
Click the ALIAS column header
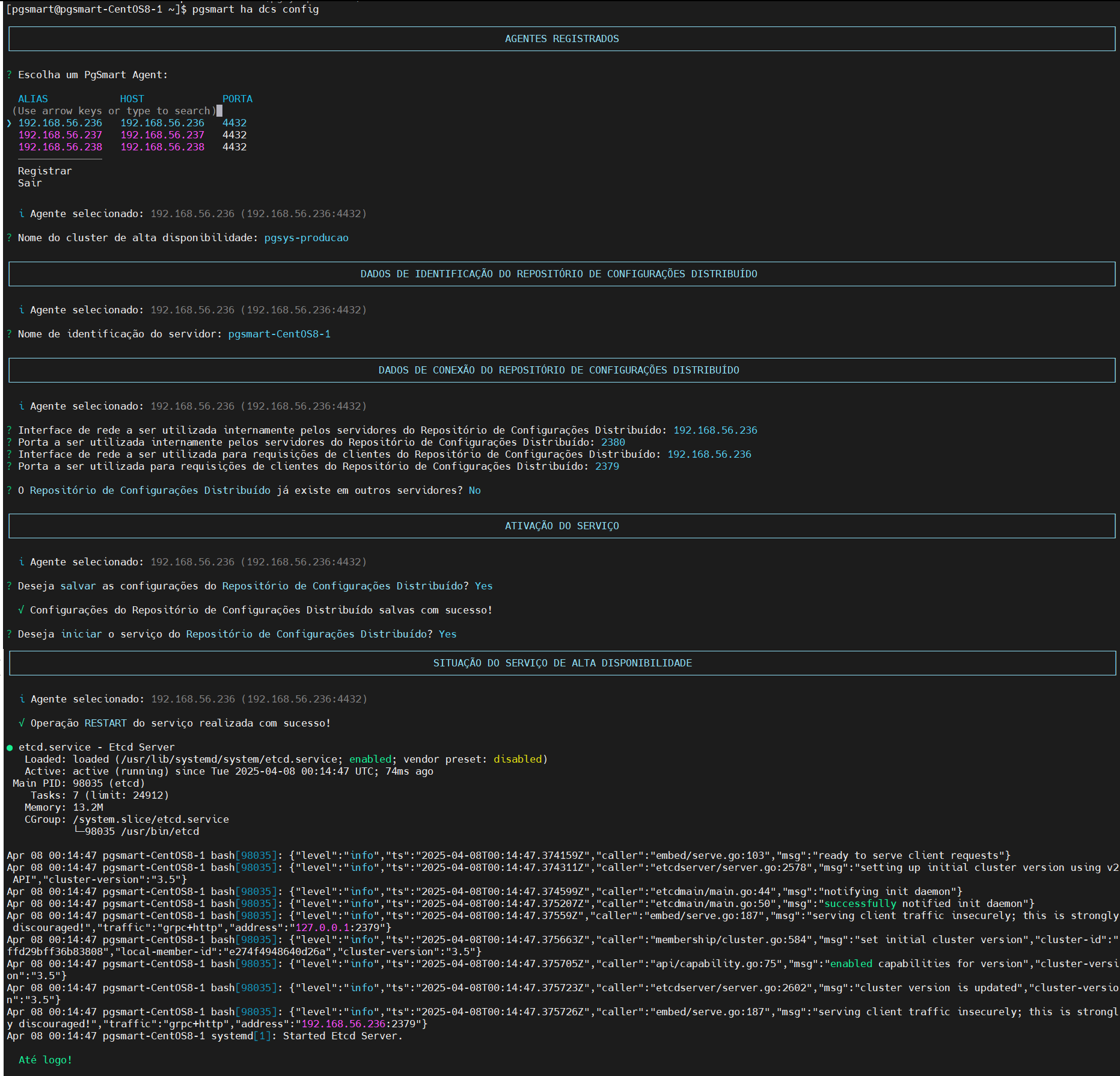[33, 99]
